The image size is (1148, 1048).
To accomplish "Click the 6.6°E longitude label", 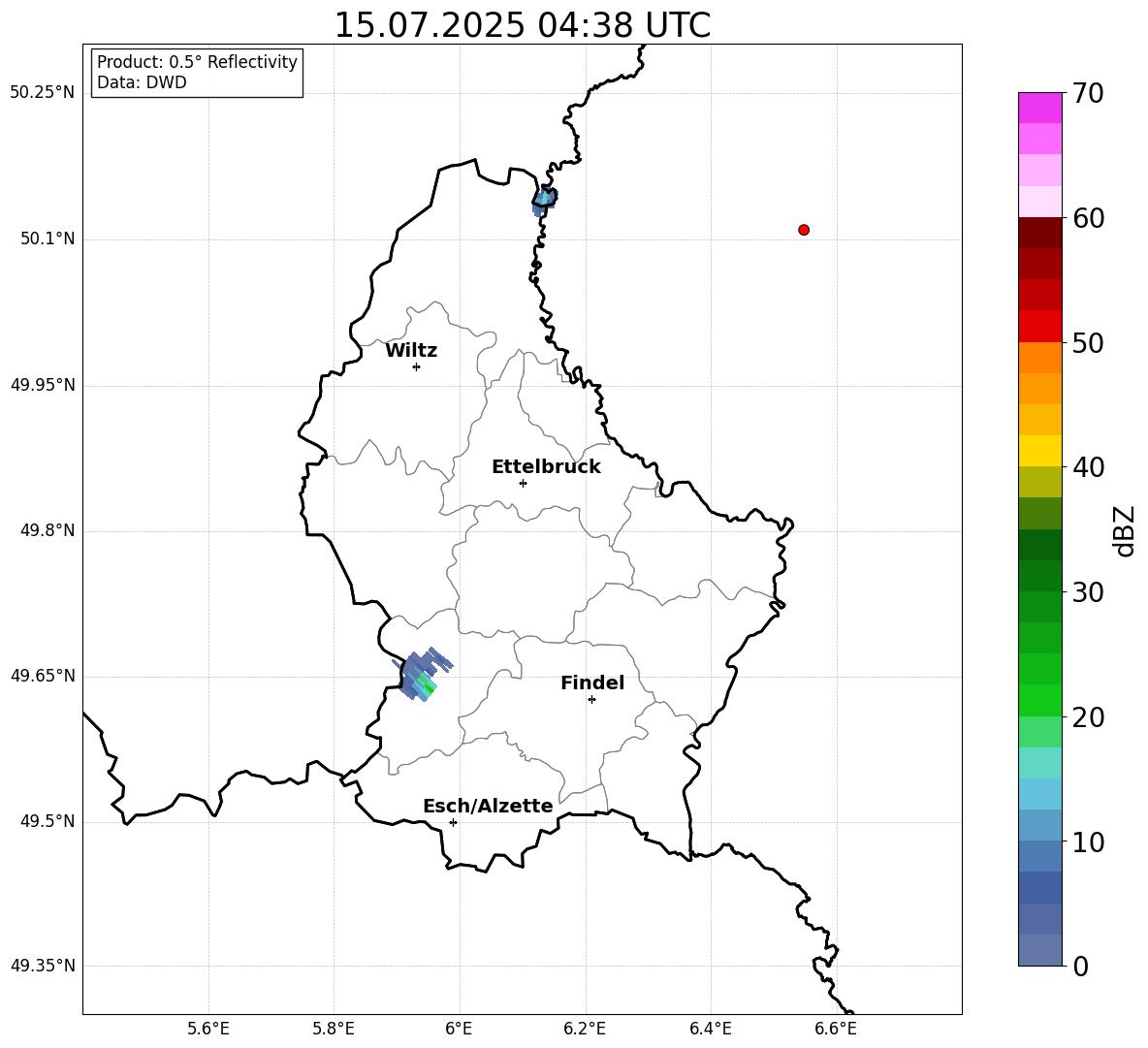I will coord(836,1029).
